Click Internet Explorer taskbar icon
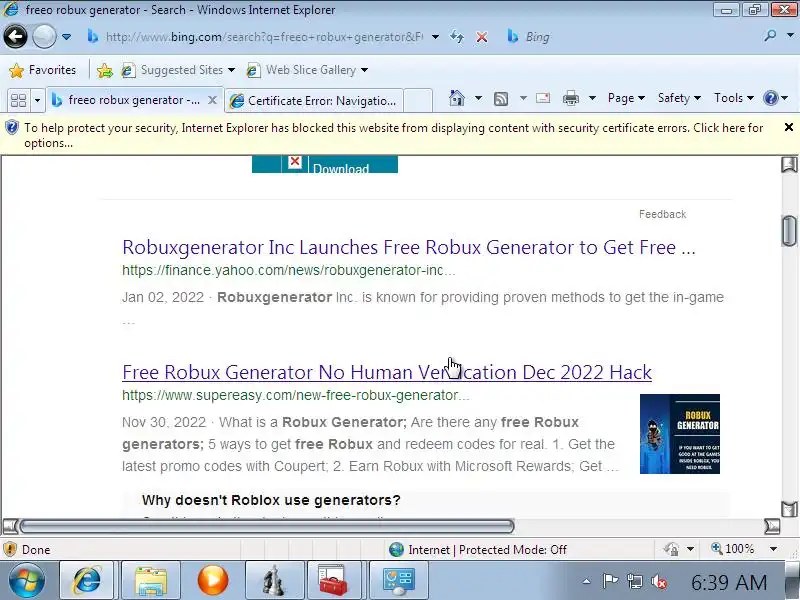This screenshot has height=600, width=800. (x=87, y=580)
